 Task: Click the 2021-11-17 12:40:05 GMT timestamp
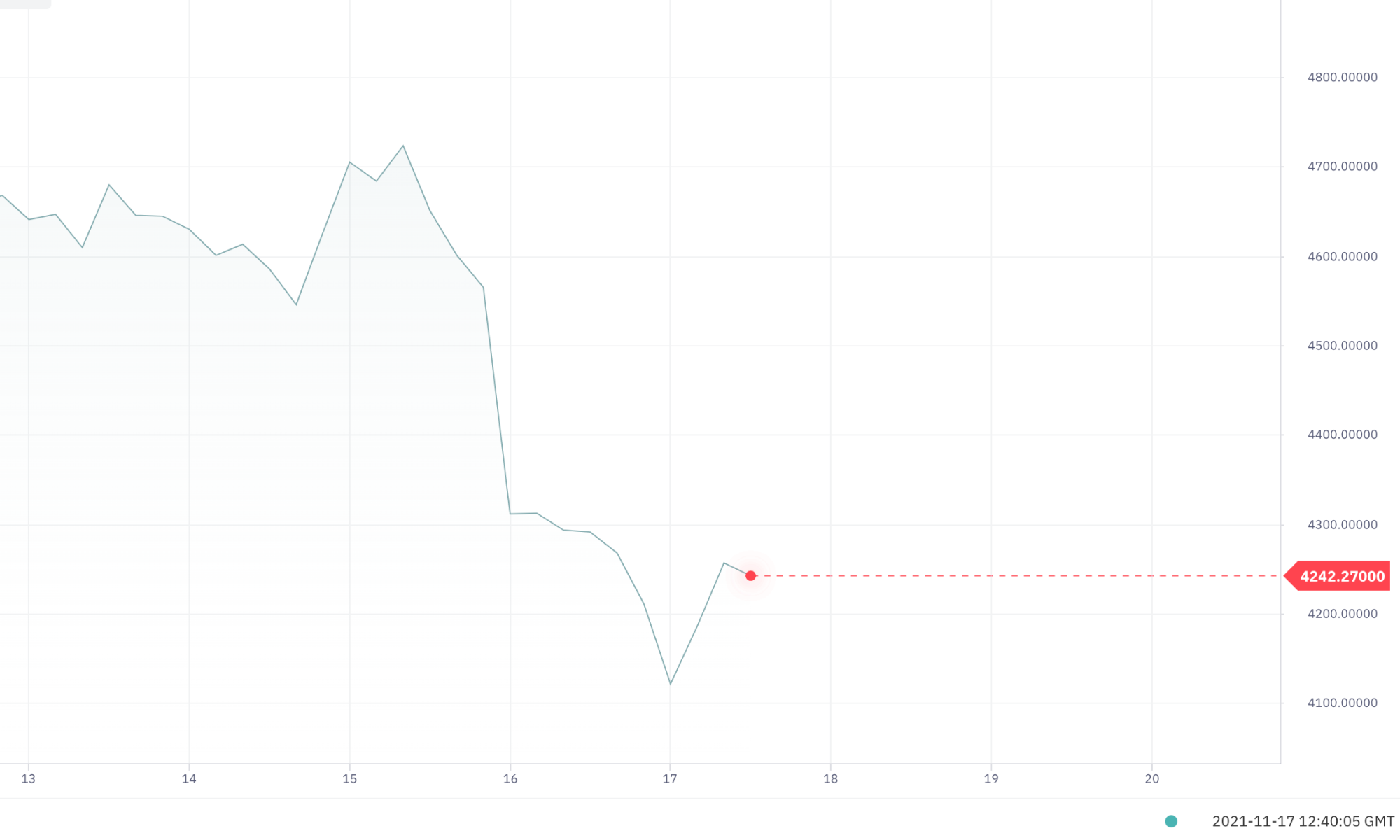[x=1303, y=821]
